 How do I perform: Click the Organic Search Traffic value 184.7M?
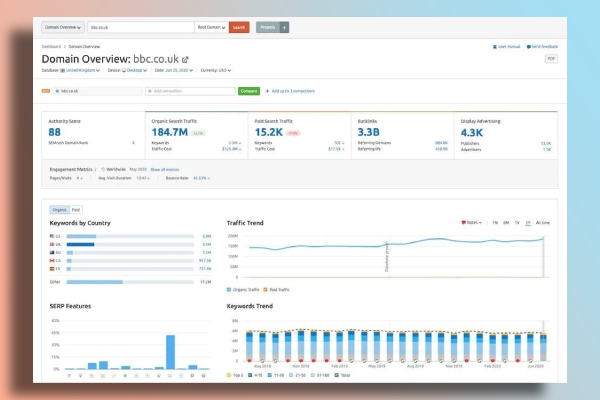170,132
